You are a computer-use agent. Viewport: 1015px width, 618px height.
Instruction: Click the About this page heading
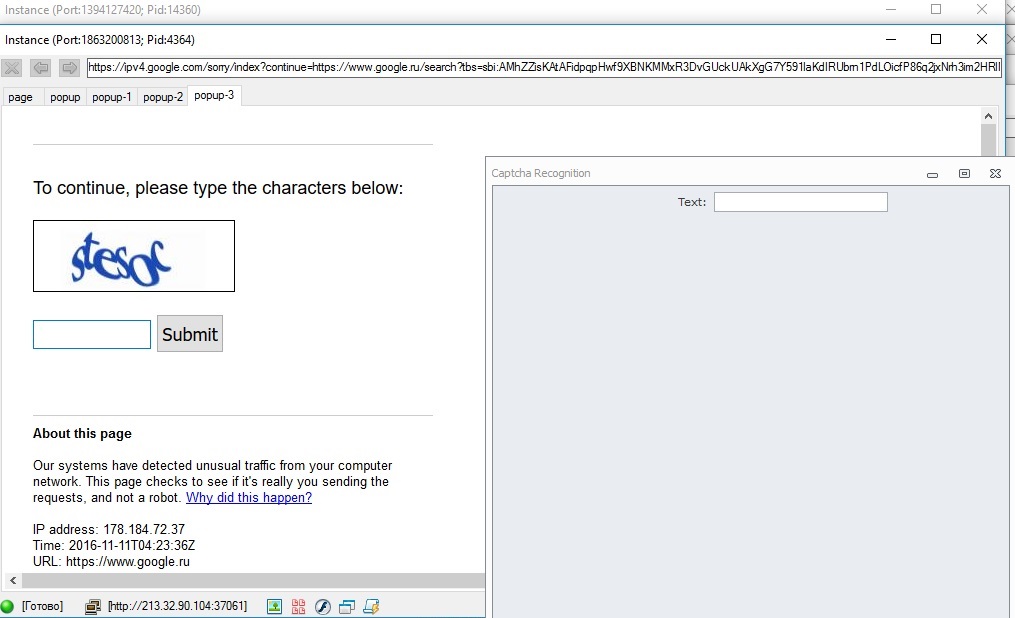pos(82,434)
